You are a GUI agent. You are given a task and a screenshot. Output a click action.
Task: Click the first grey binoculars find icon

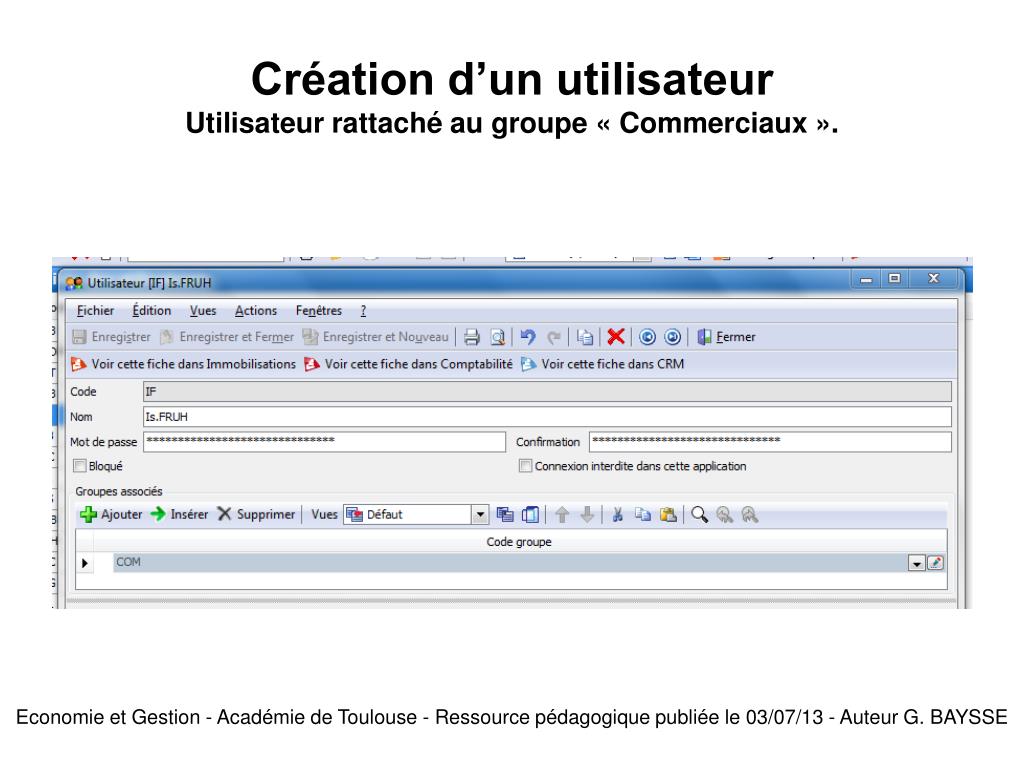pyautogui.click(x=725, y=515)
